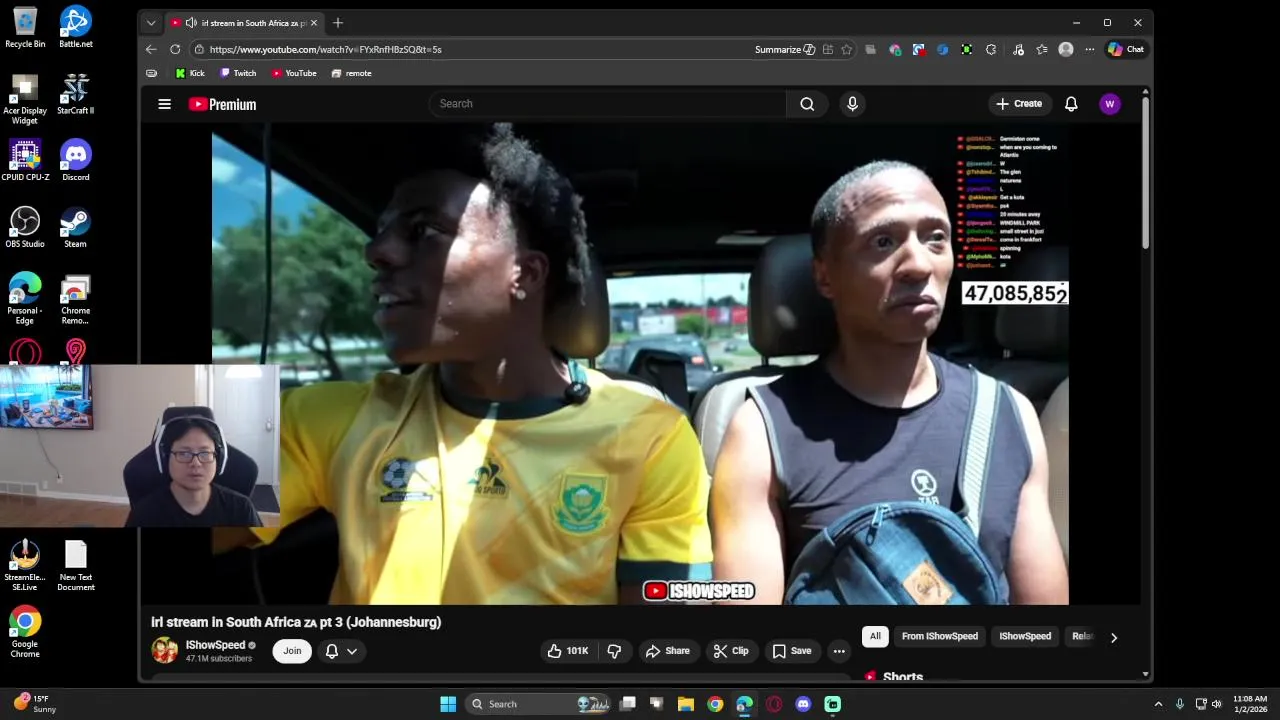This screenshot has height=720, width=1280.
Task: Open the favorites list icon in toolbar
Action: pyautogui.click(x=1042, y=49)
